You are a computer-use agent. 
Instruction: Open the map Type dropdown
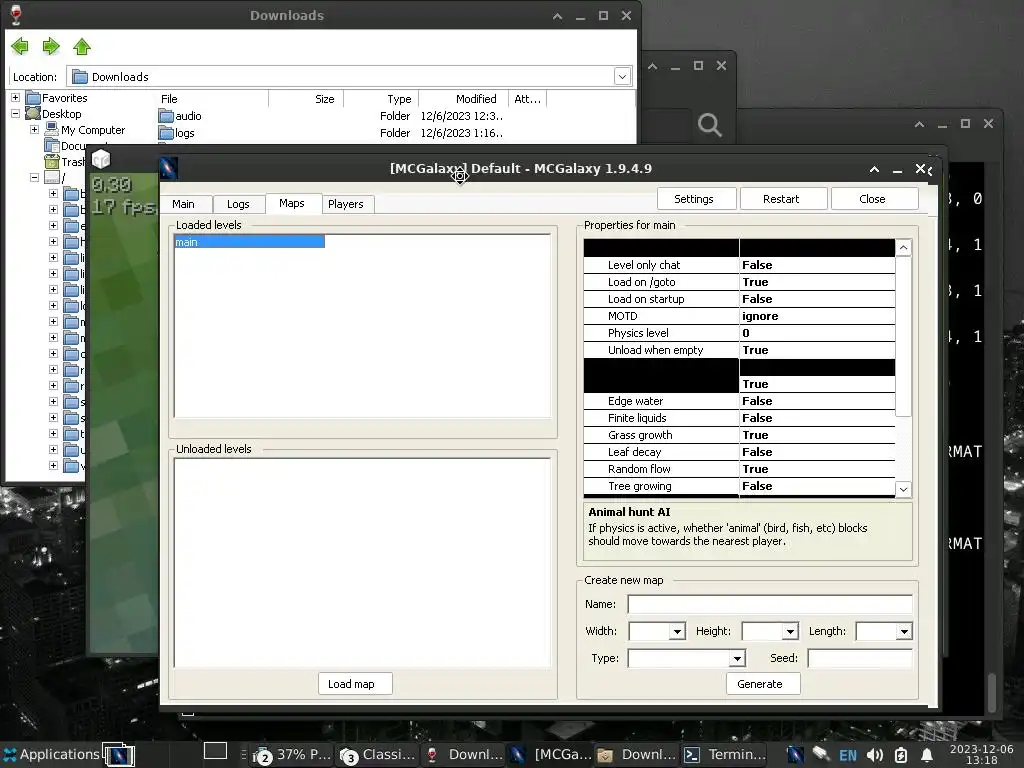737,658
